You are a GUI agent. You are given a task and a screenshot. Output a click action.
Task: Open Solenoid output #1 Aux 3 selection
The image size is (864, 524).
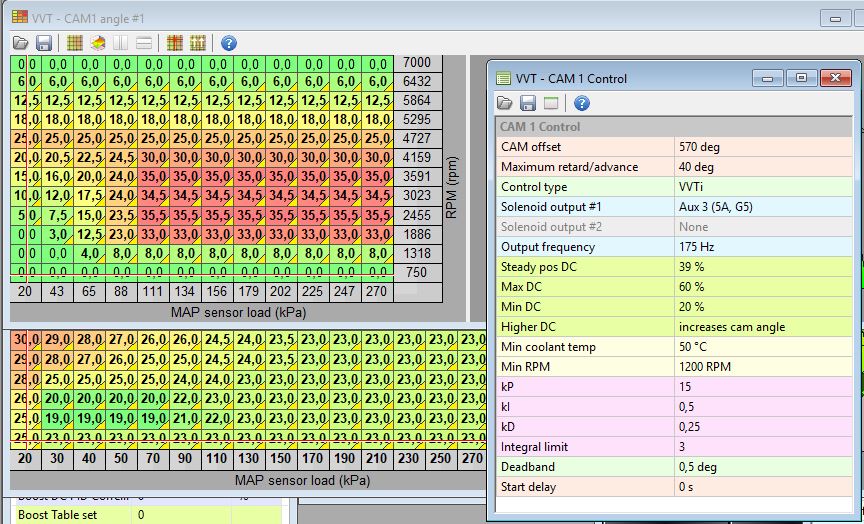tap(762, 207)
